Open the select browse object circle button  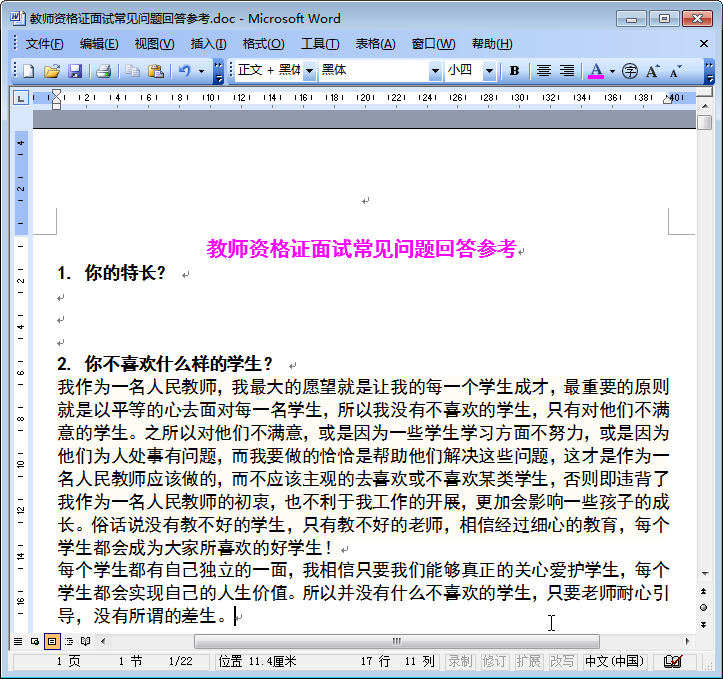(x=704, y=608)
